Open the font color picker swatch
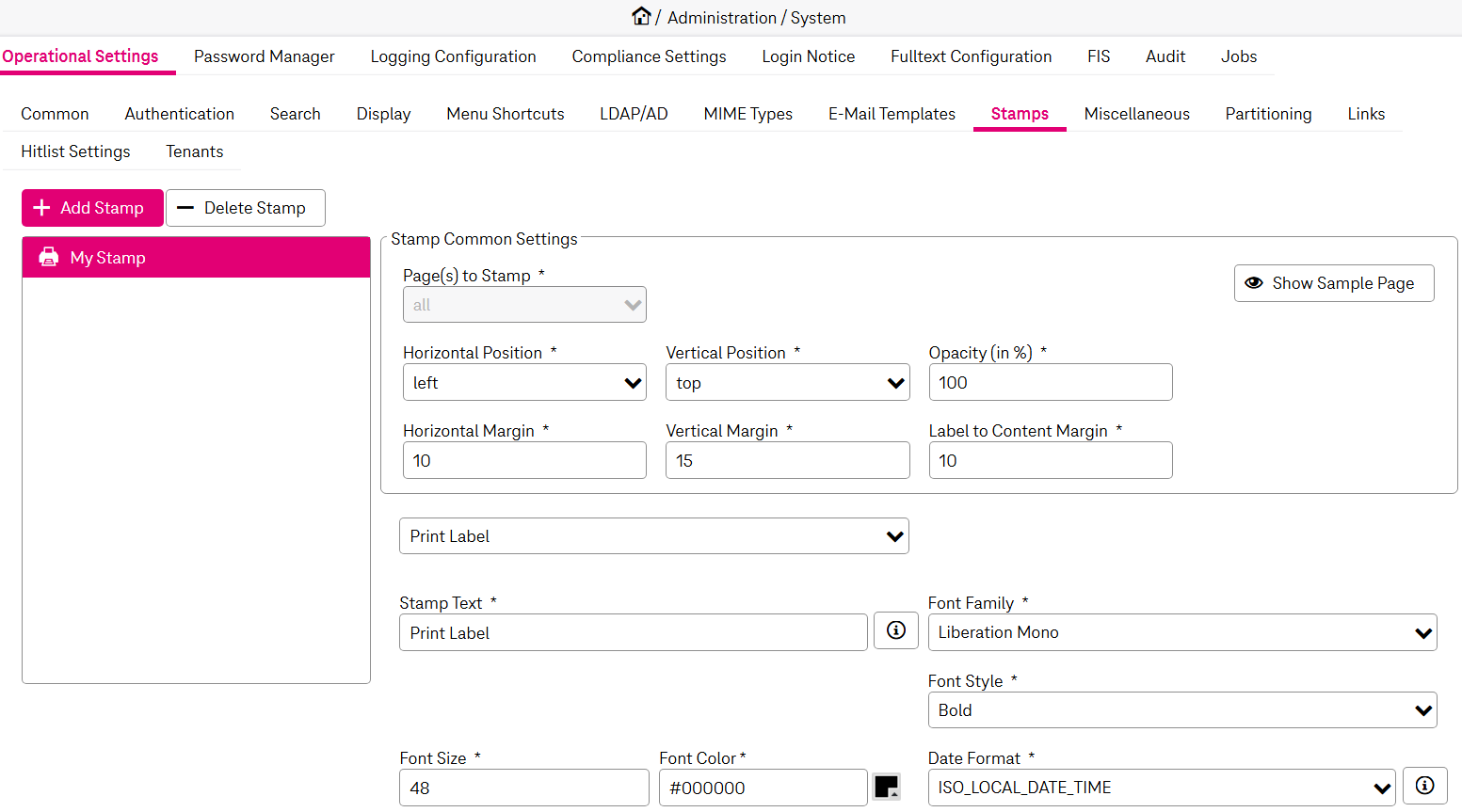This screenshot has height=812, width=1462. pos(886,787)
